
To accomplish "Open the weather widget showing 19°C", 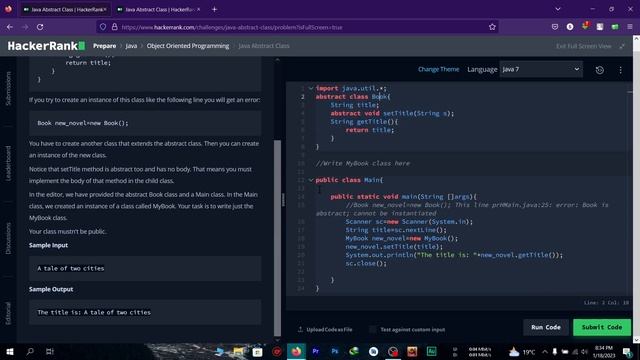I will [x=522, y=351].
